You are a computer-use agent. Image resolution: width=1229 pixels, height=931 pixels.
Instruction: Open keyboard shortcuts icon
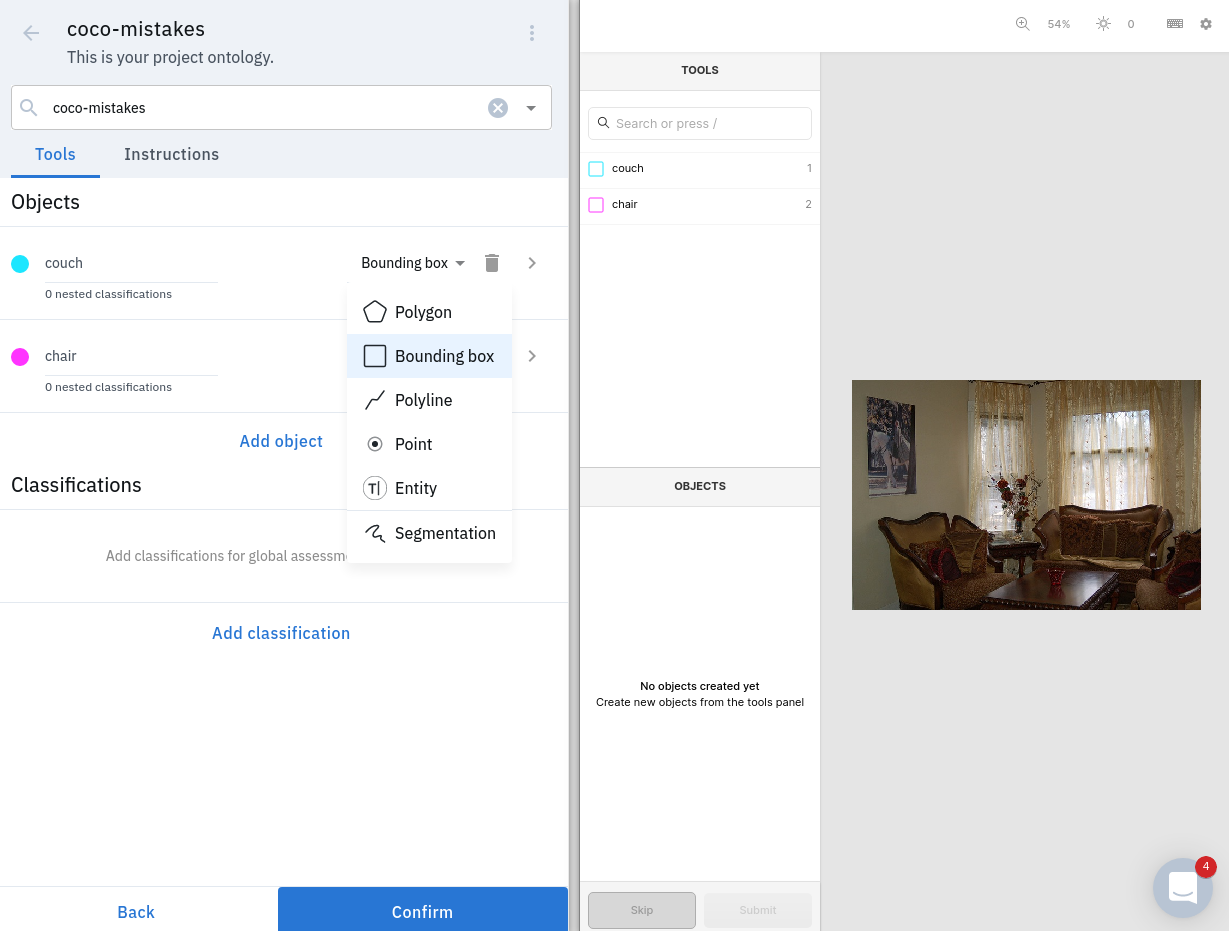click(1175, 24)
